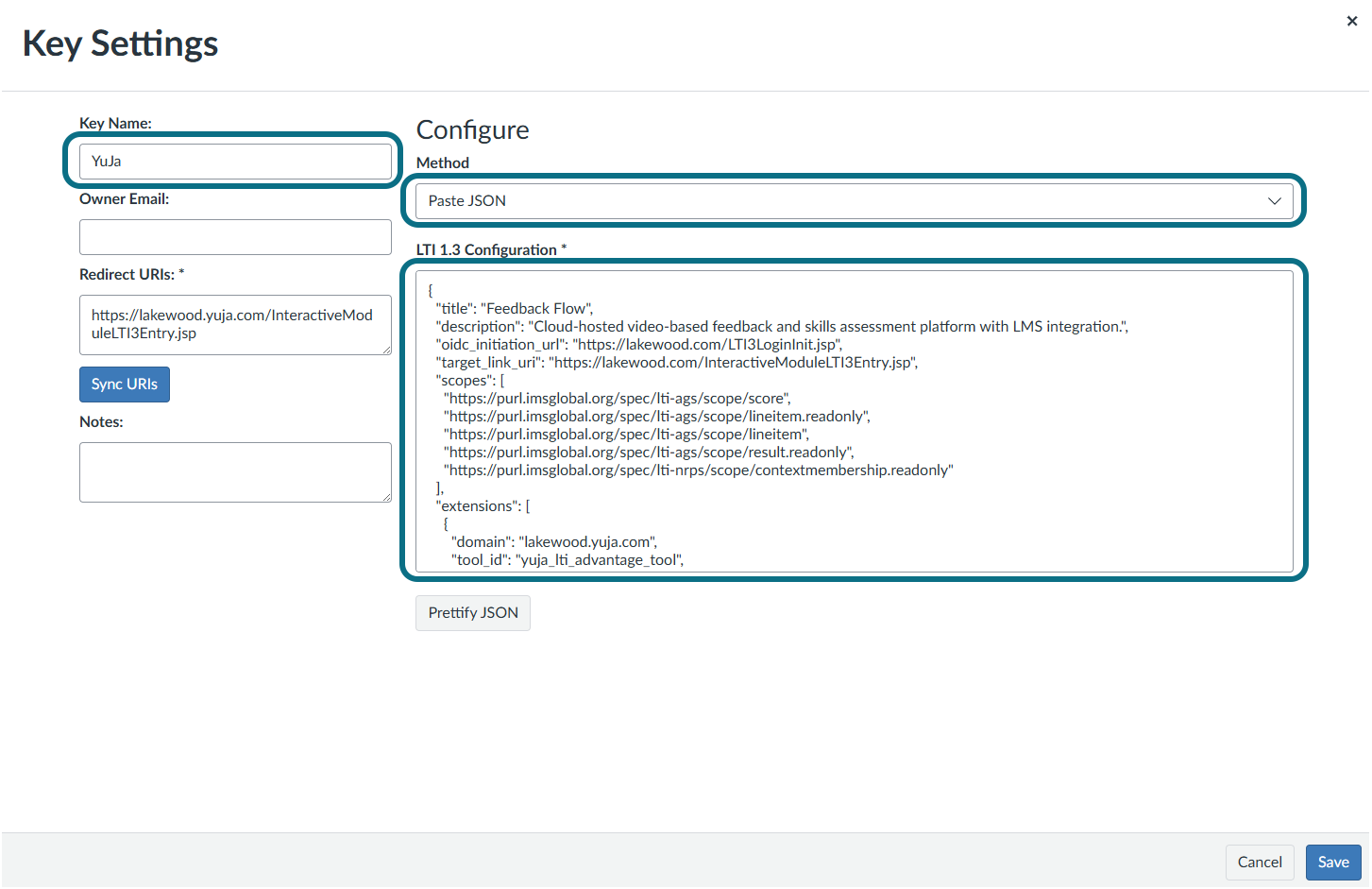This screenshot has height=889, width=1372.
Task: Click the Owner Email input field
Action: 235,237
